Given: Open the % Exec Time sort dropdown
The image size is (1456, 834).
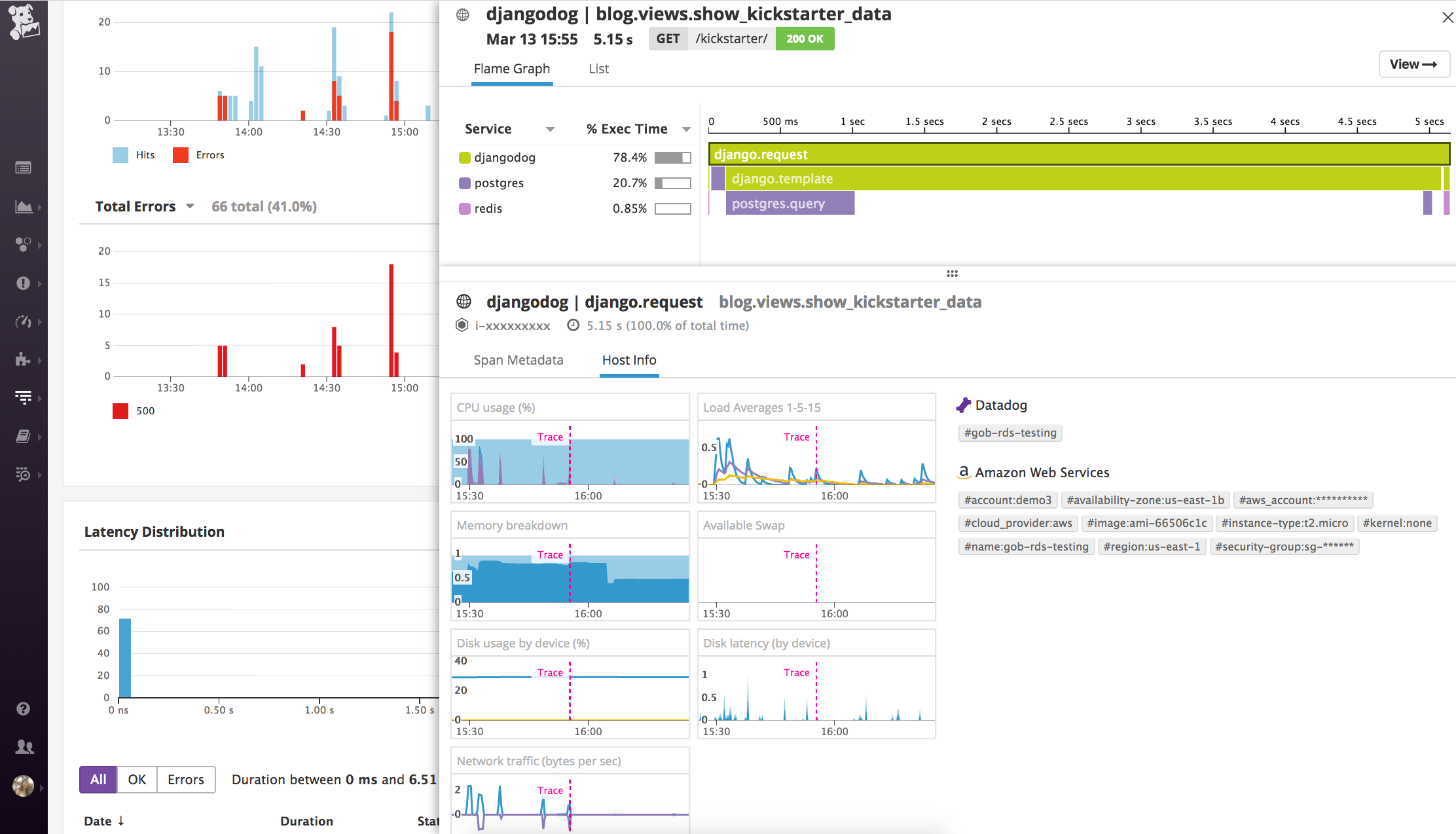Looking at the screenshot, I should point(686,128).
